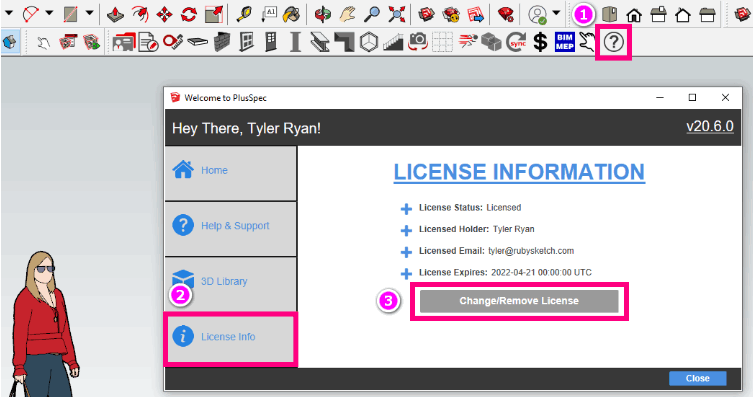Screen dimensions: 753x397
Task: Click the grey stacked cubes icon
Action: point(491,42)
